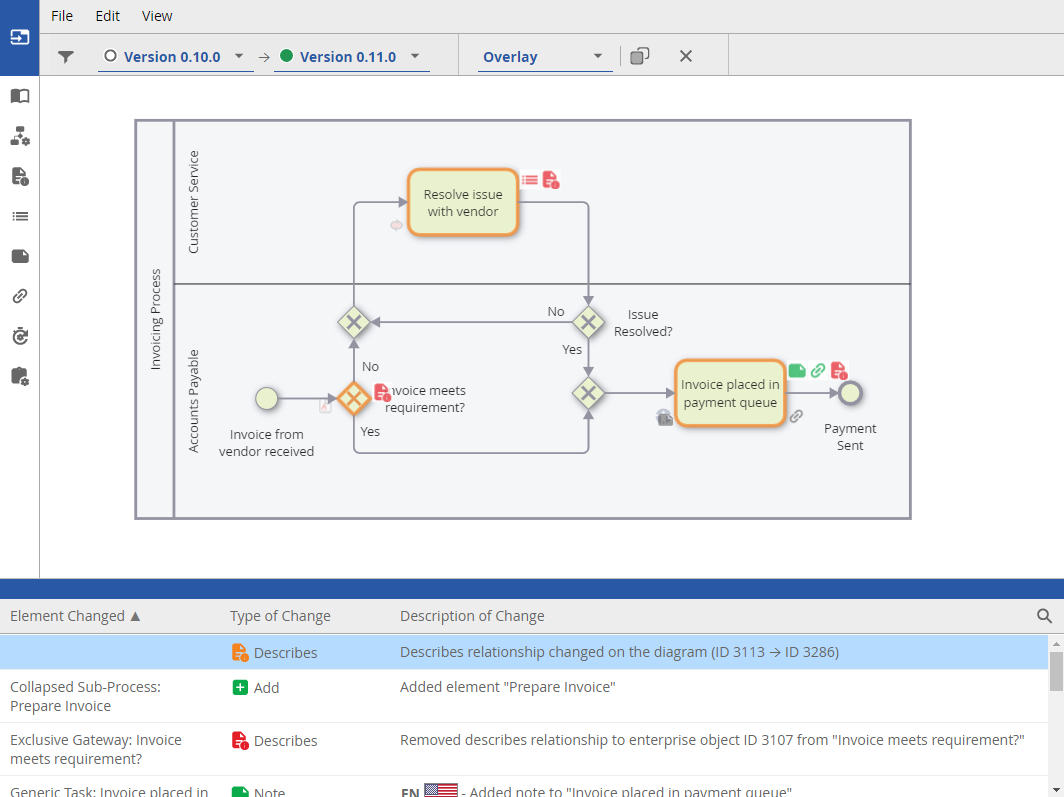Close the version comparison with X button

click(686, 56)
